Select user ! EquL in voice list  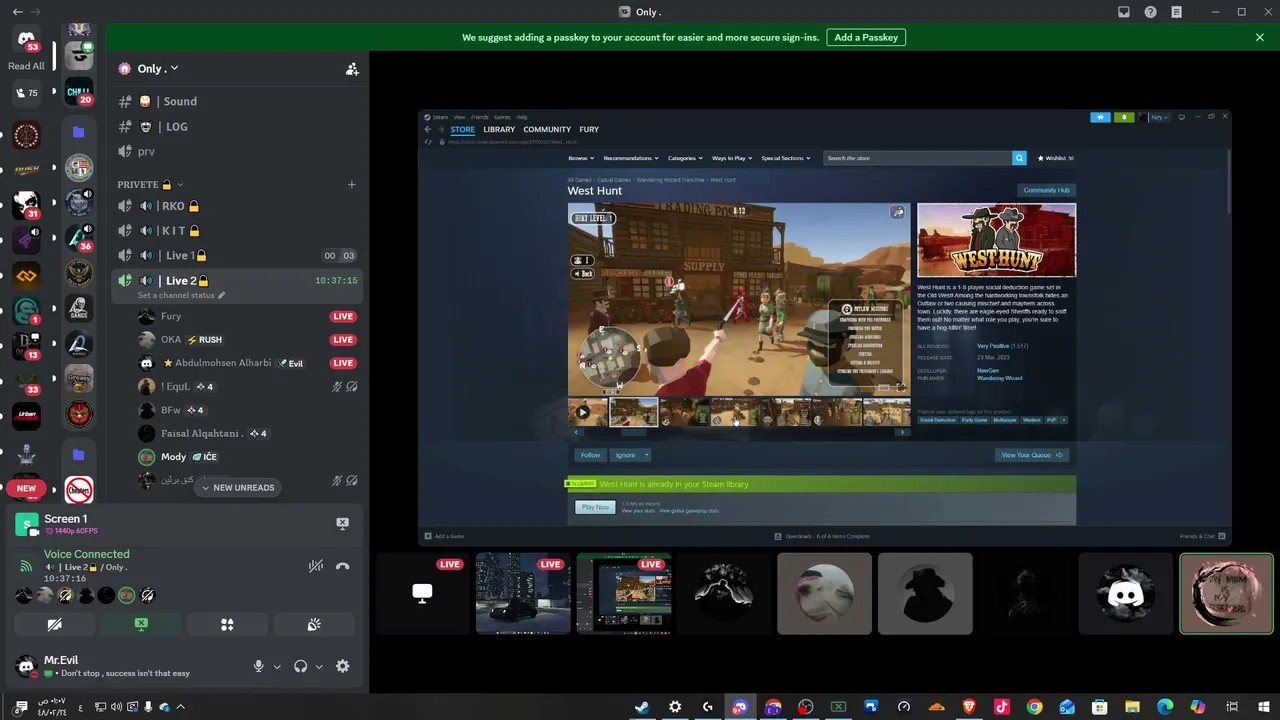pos(175,387)
